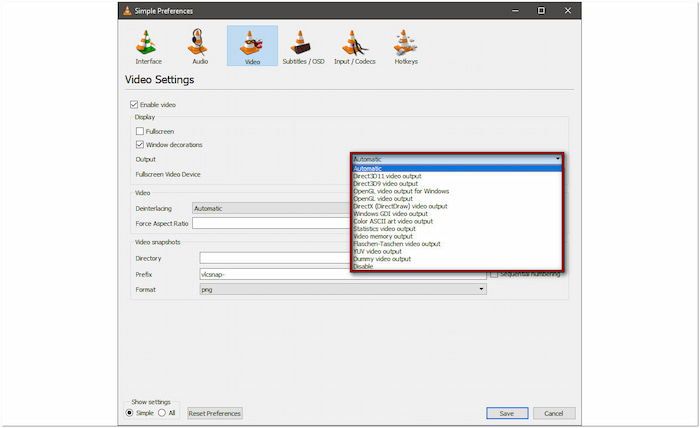Toggle the Enable video checkbox
The image size is (700, 428).
(133, 104)
